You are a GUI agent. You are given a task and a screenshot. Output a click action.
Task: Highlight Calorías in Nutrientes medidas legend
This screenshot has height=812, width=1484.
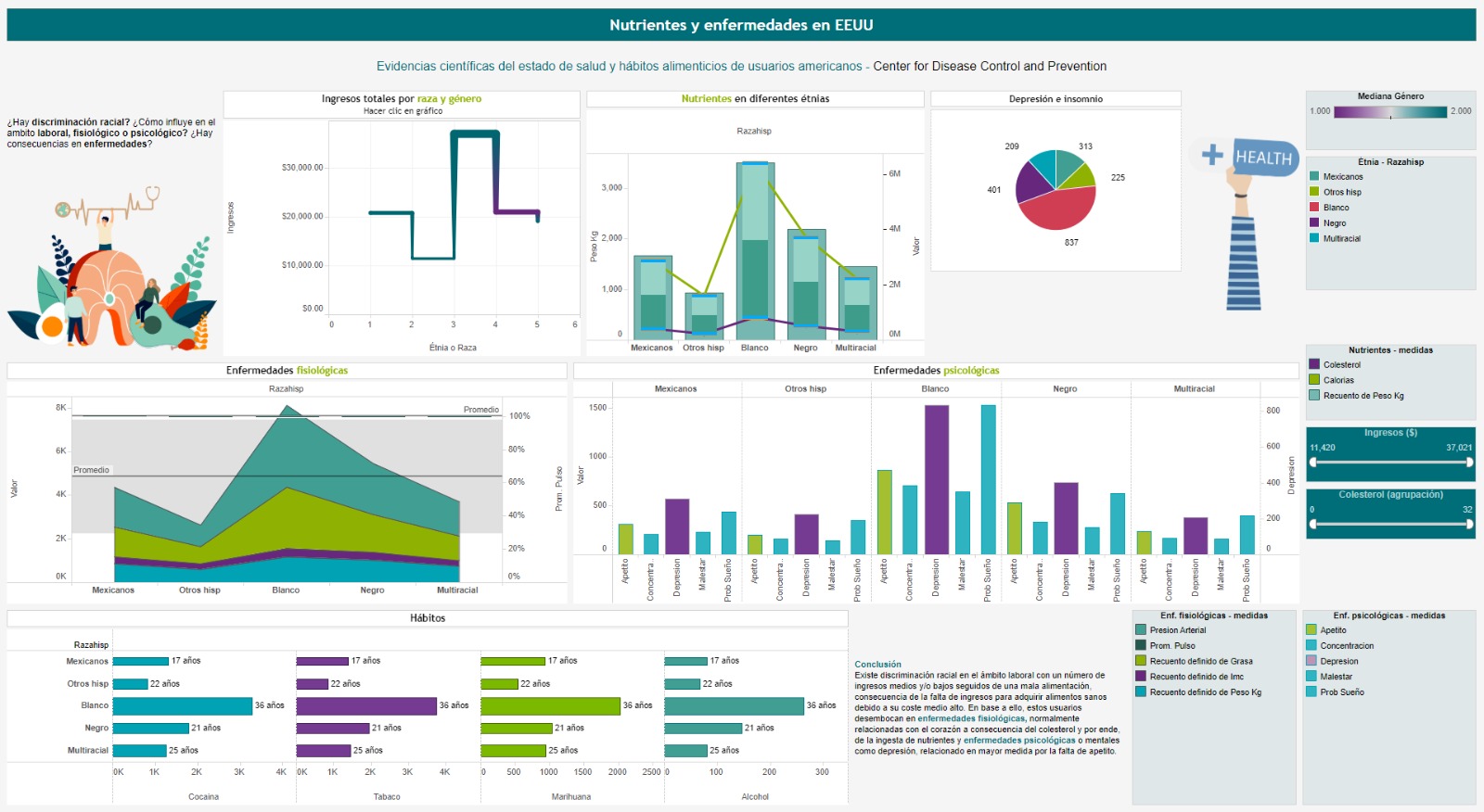coord(1331,380)
